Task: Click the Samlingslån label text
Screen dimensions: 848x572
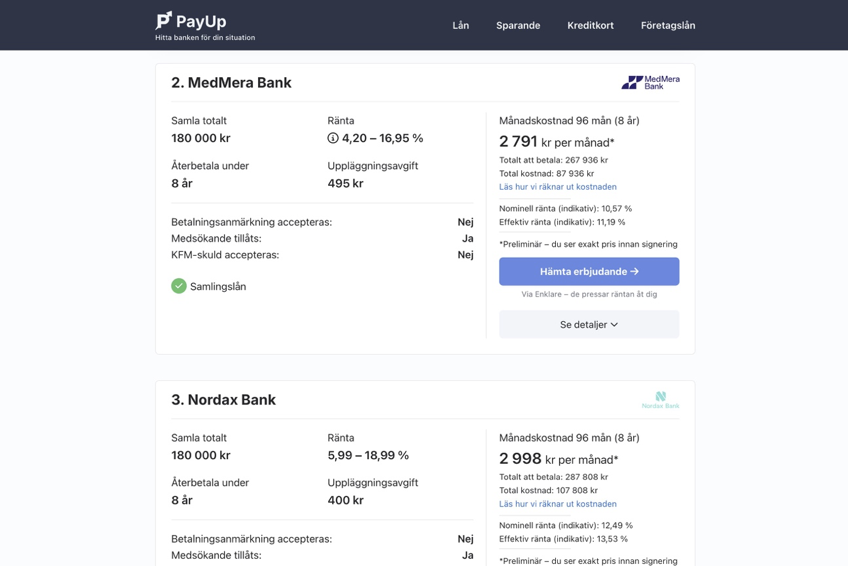Action: point(218,287)
